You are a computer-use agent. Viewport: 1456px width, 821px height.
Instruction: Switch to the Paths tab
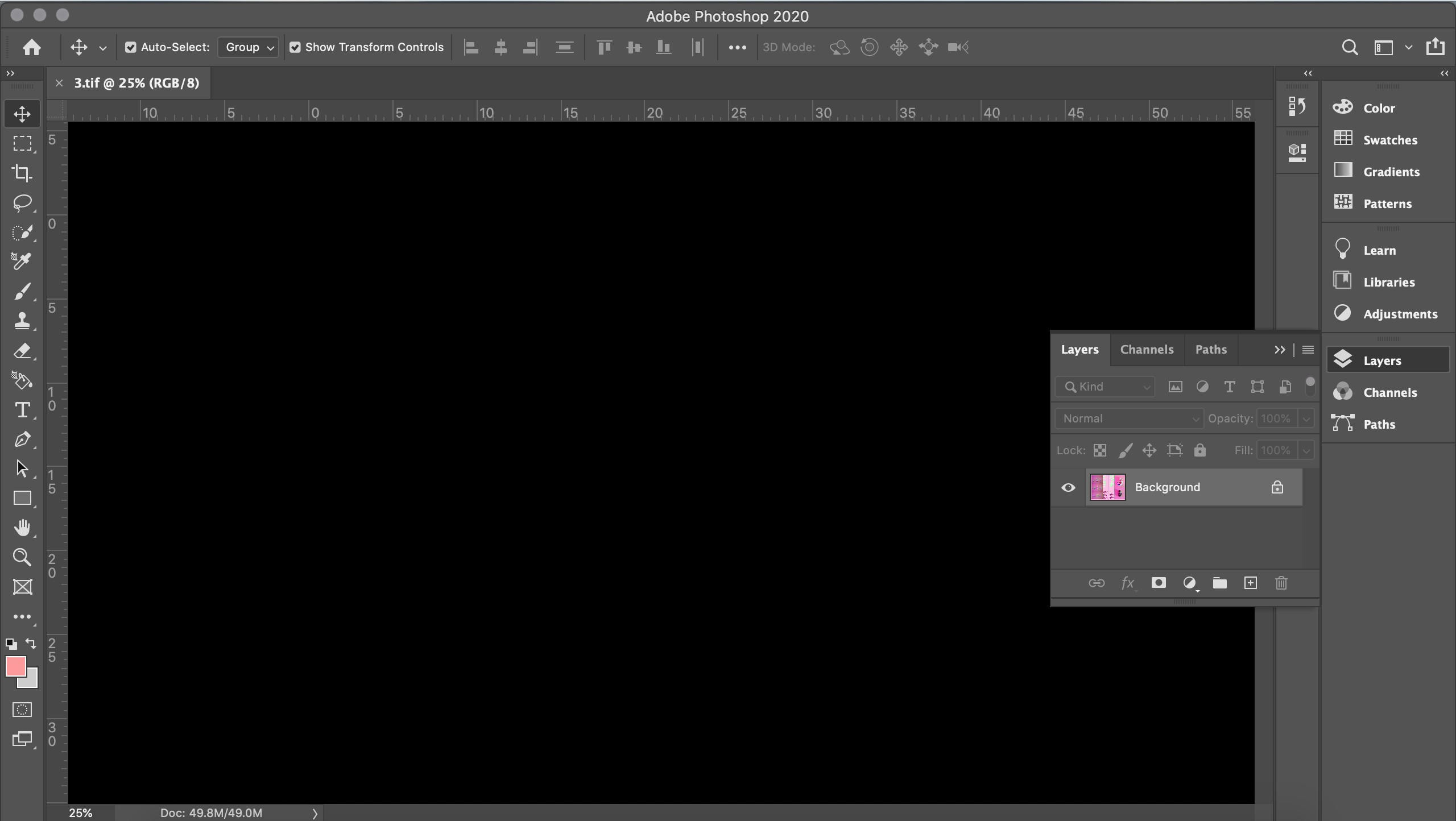[1211, 349]
